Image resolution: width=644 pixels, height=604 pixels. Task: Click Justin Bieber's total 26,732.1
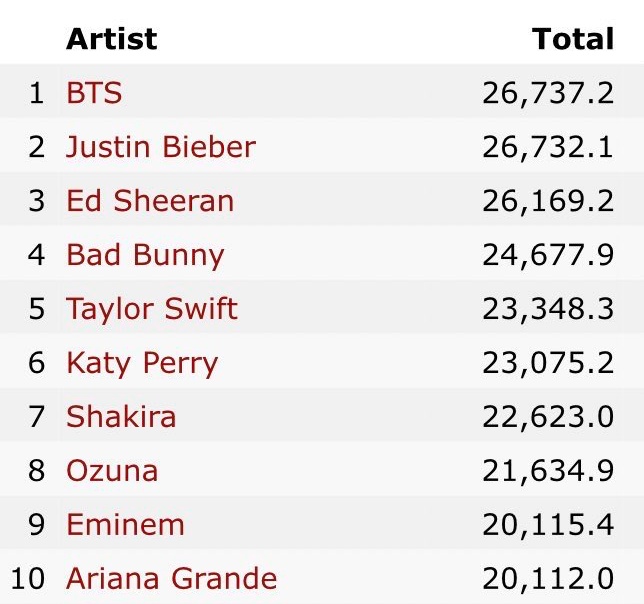(x=549, y=147)
